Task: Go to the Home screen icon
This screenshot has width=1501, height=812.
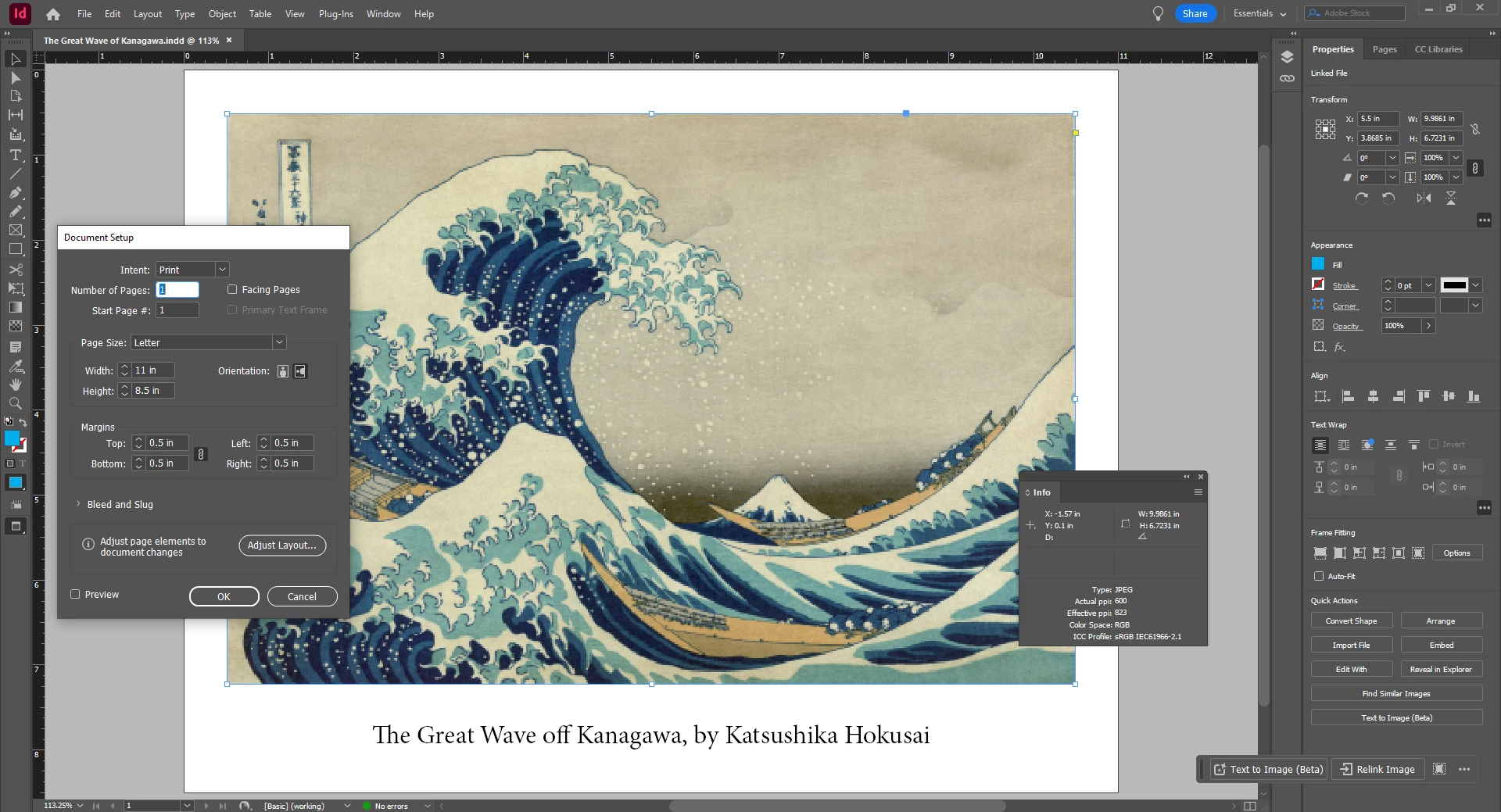Action: point(53,14)
